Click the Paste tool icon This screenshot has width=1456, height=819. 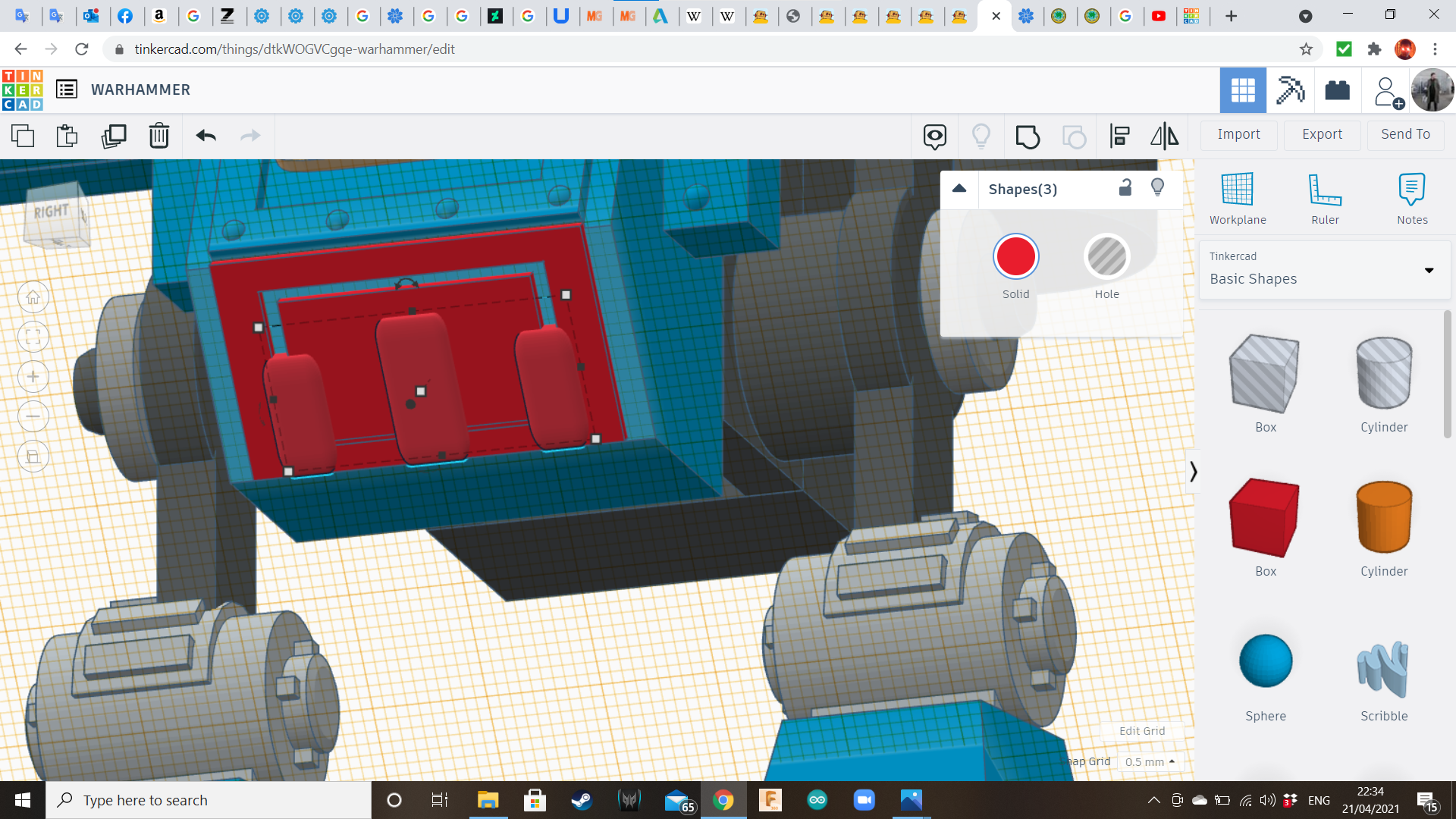click(67, 136)
